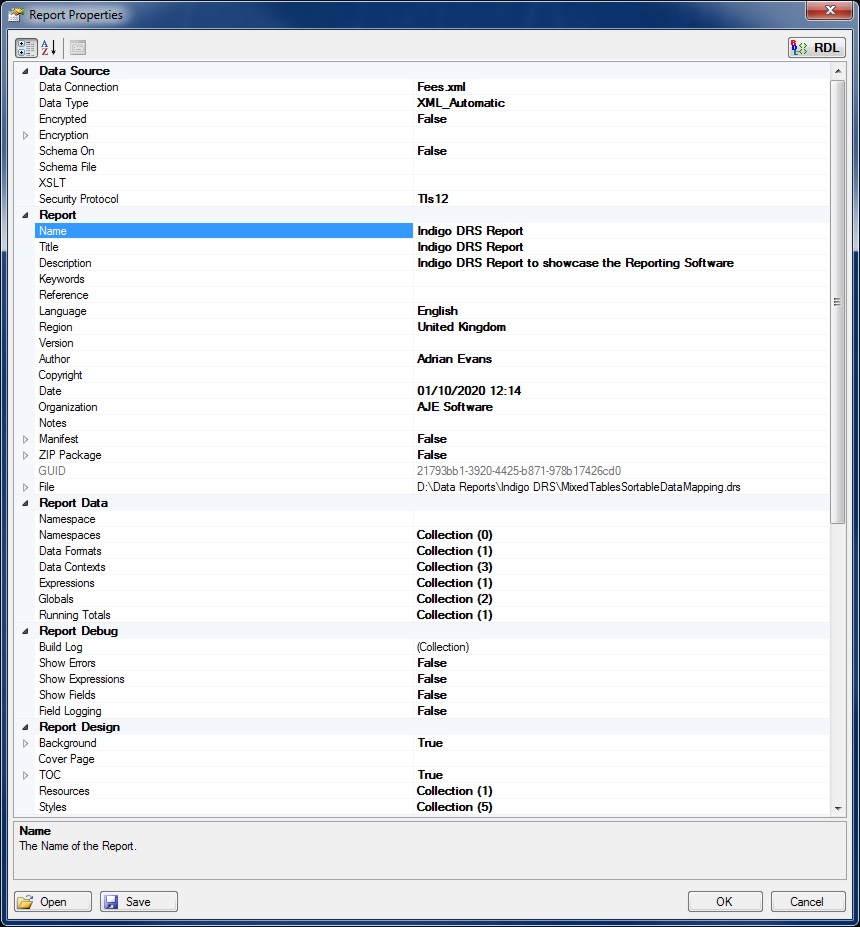Select the Field Logging False value

tap(432, 711)
